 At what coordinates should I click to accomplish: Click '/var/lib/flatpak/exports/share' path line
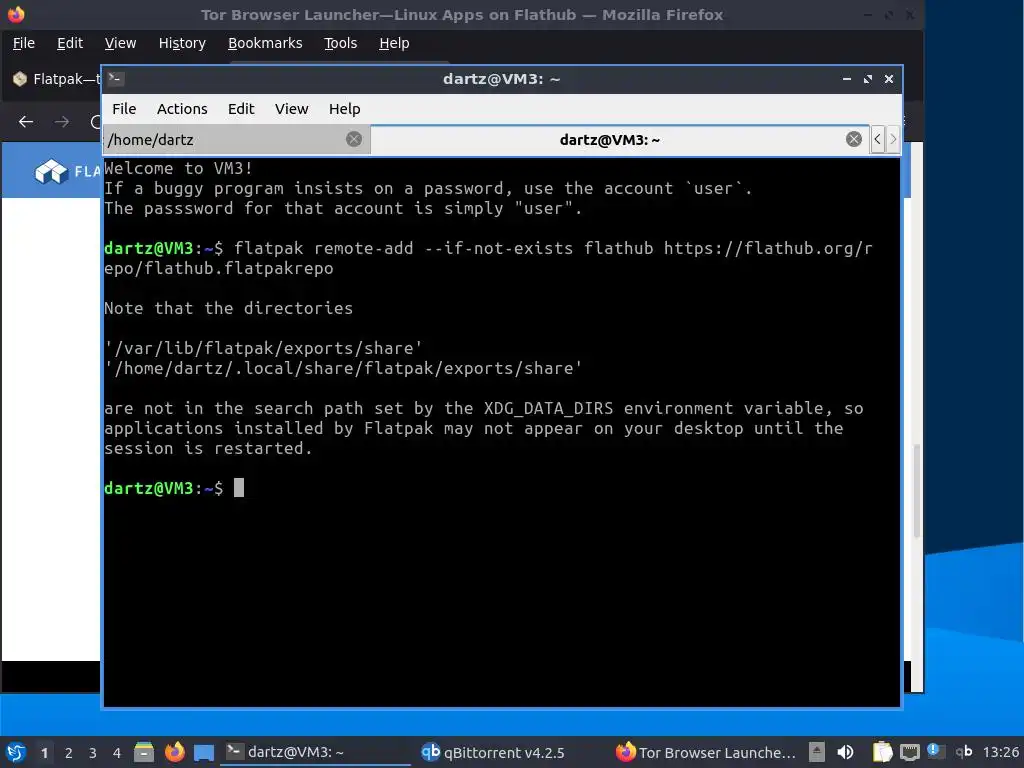point(263,348)
